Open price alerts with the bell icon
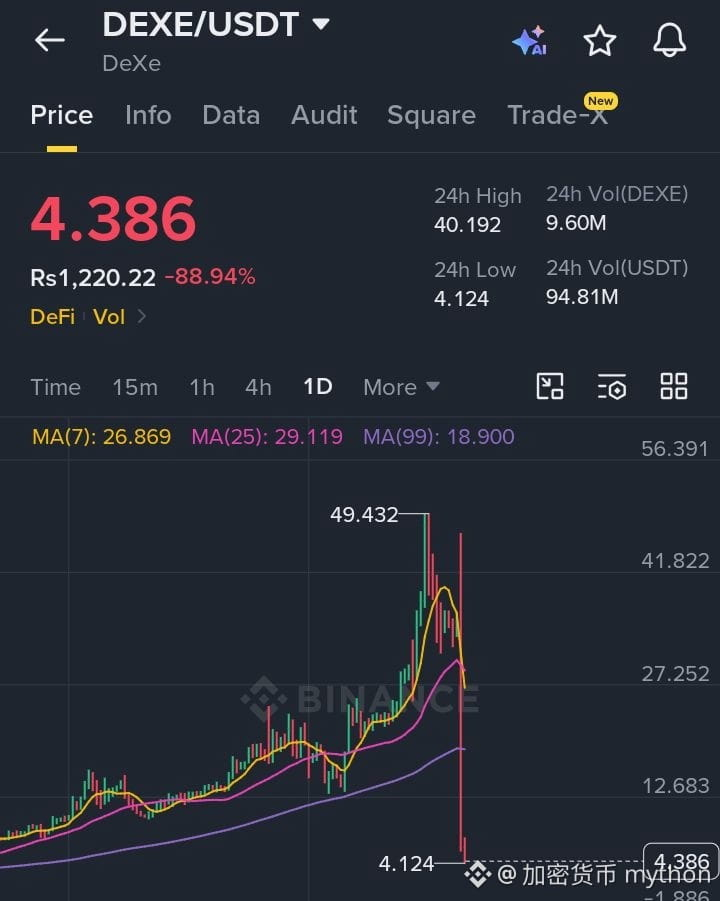720x901 pixels. (669, 40)
